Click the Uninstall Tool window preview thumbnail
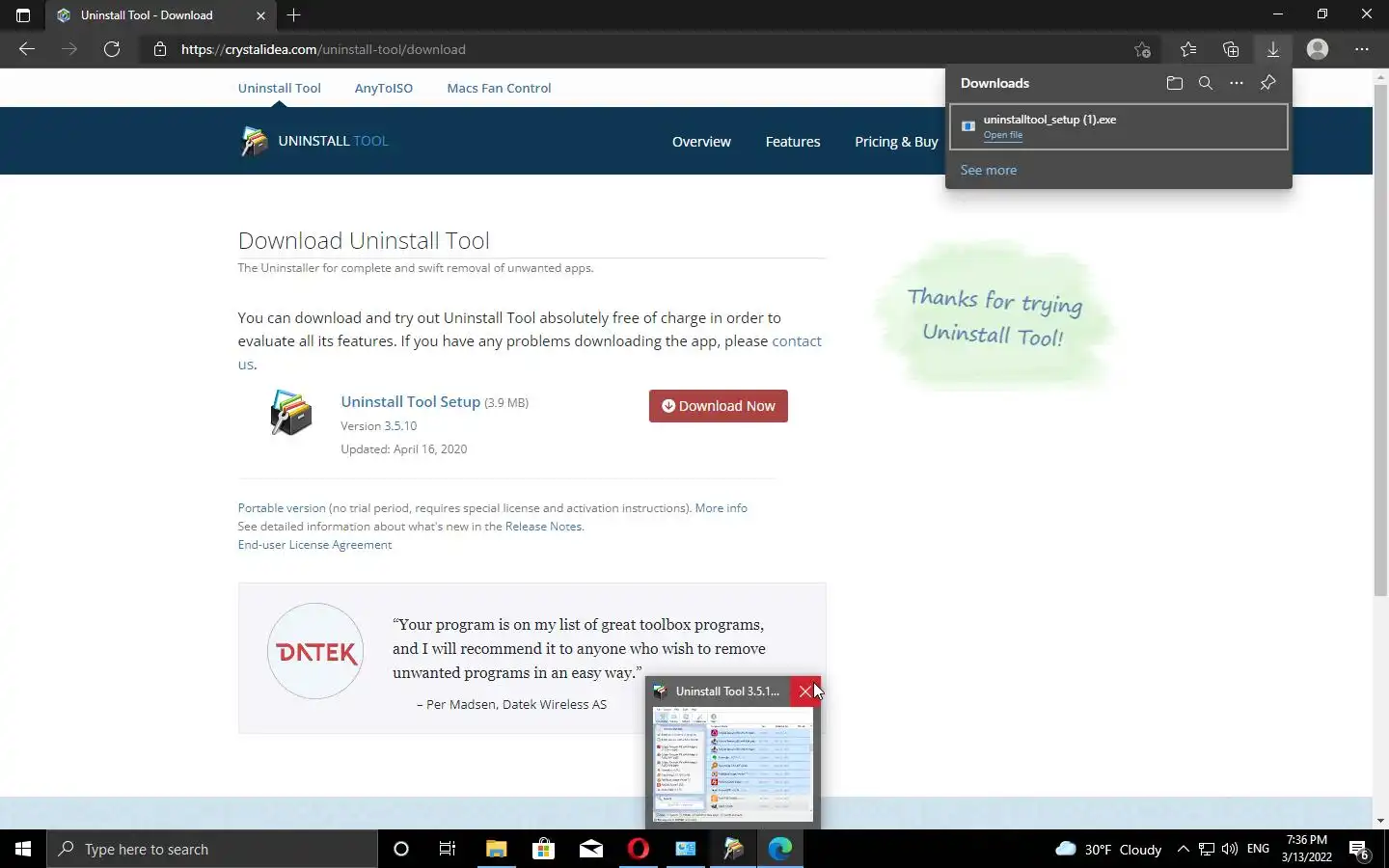 pos(733,765)
